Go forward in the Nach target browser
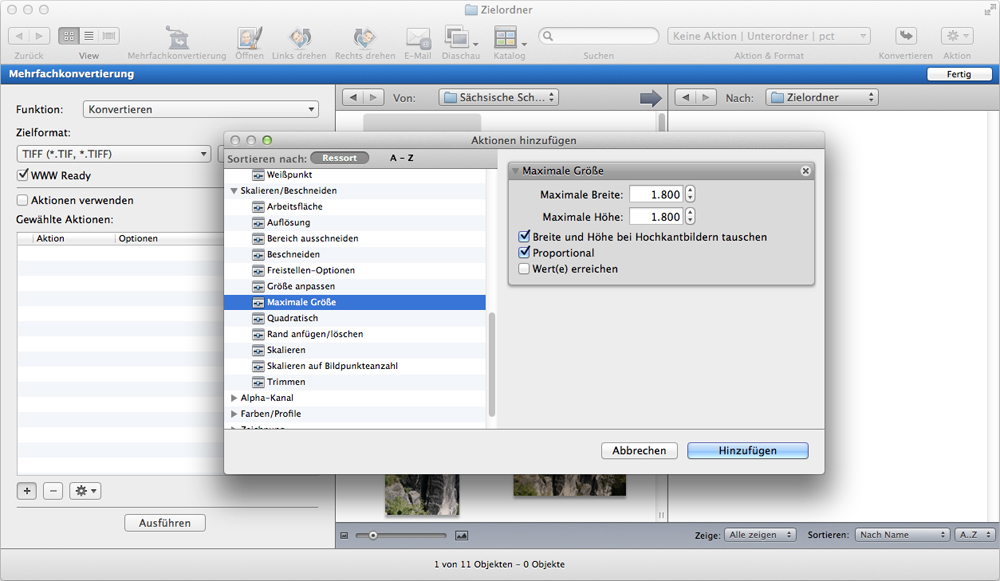1000x581 pixels. click(705, 98)
